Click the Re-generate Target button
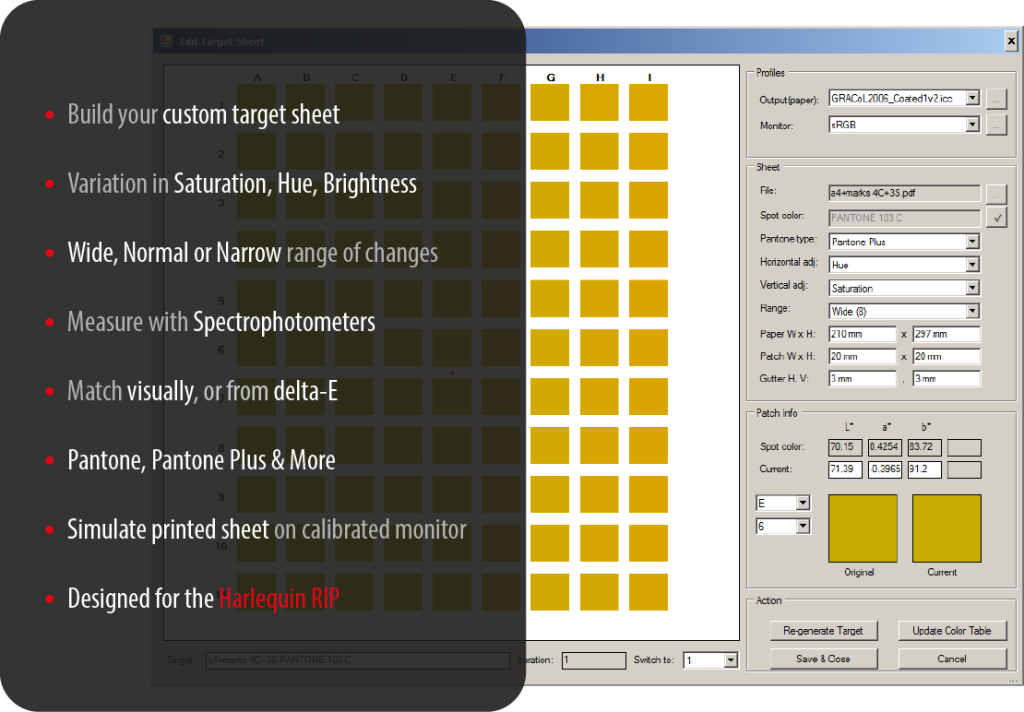Screen dimensions: 1024x712 823,630
